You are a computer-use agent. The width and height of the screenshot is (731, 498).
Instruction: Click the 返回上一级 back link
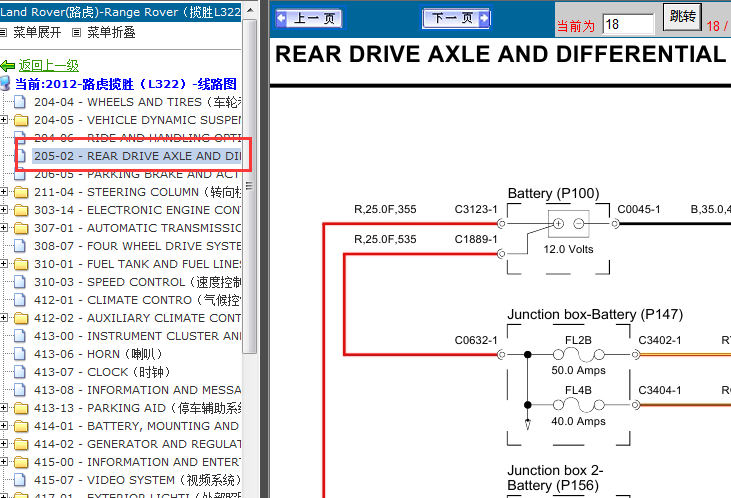pyautogui.click(x=48, y=65)
